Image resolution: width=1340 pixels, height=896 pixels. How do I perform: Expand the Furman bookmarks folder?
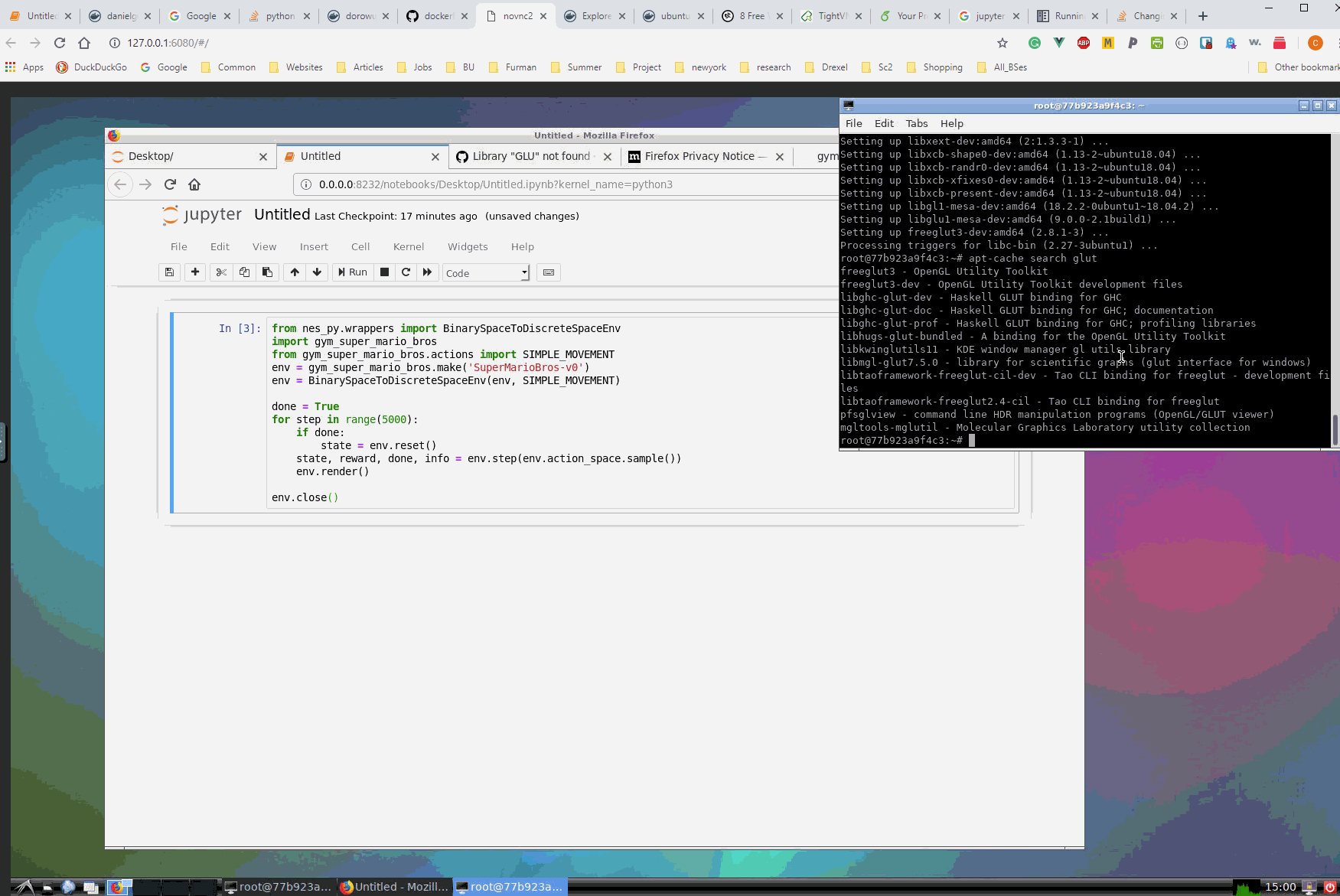pyautogui.click(x=513, y=67)
